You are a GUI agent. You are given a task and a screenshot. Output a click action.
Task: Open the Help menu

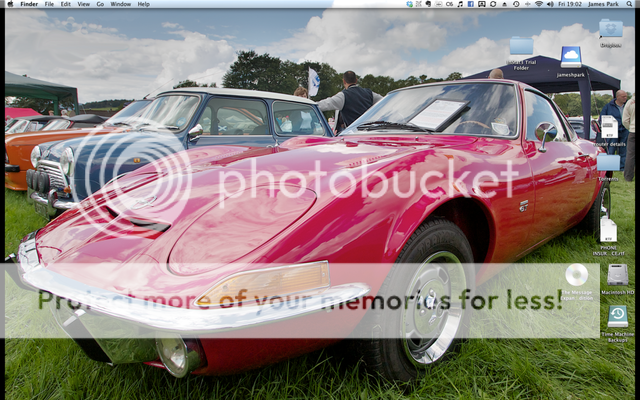144,4
